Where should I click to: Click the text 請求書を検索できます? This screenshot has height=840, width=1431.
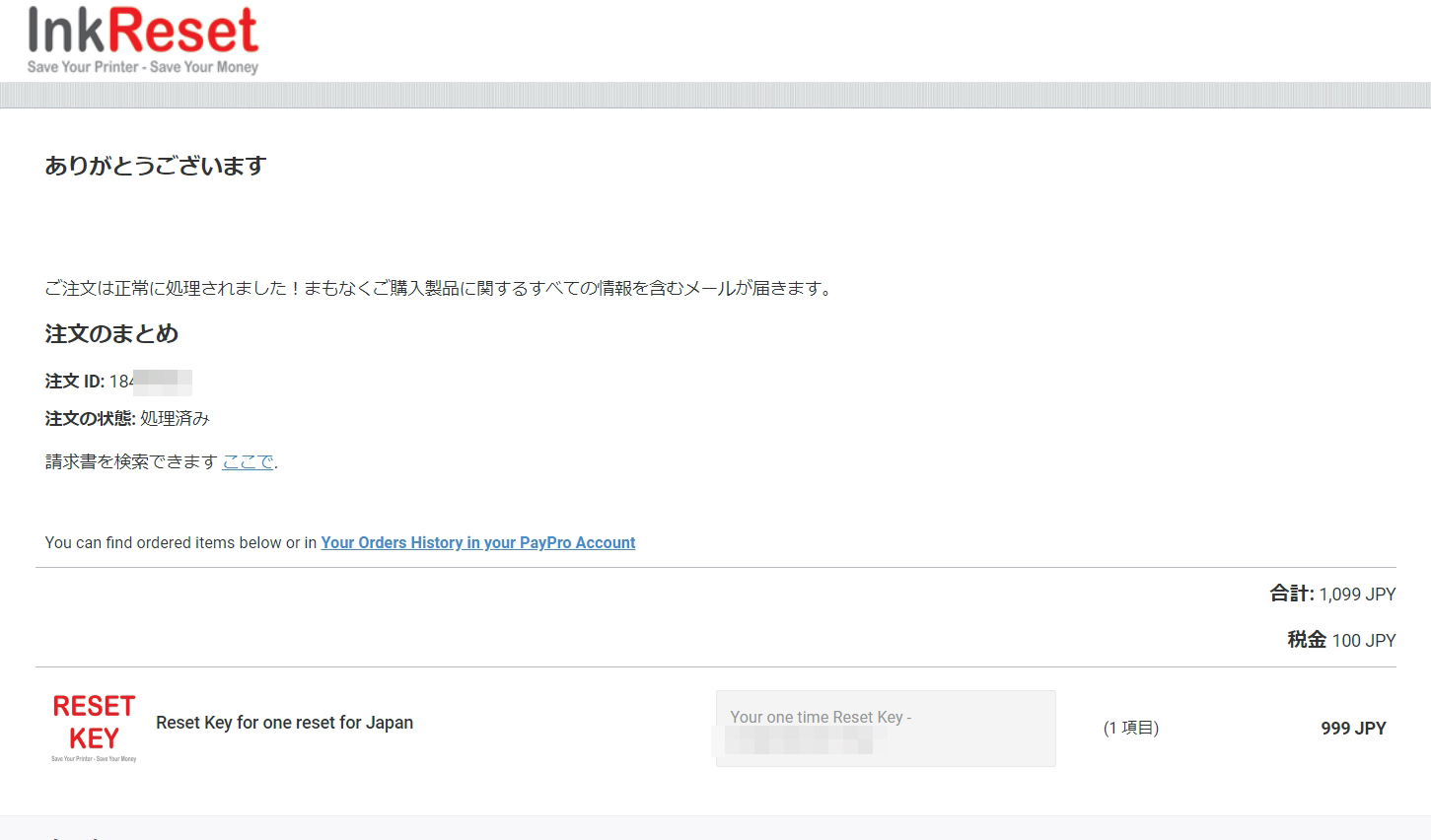131,461
